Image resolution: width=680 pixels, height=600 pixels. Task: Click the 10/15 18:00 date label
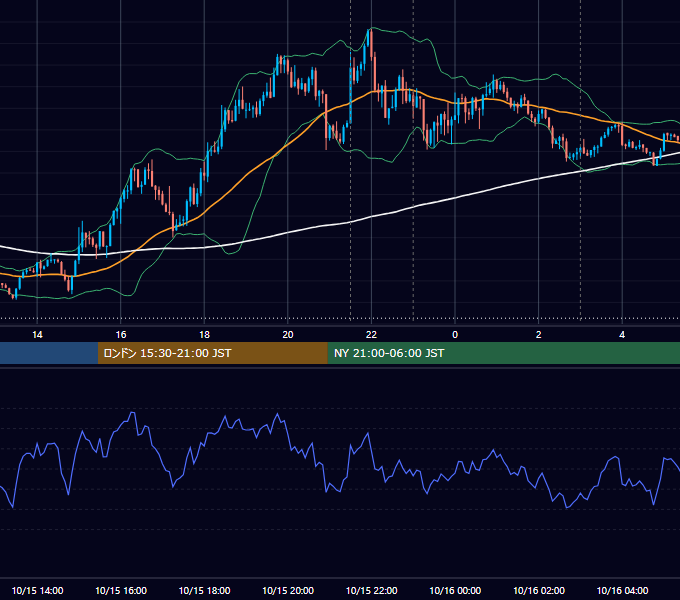[204, 590]
